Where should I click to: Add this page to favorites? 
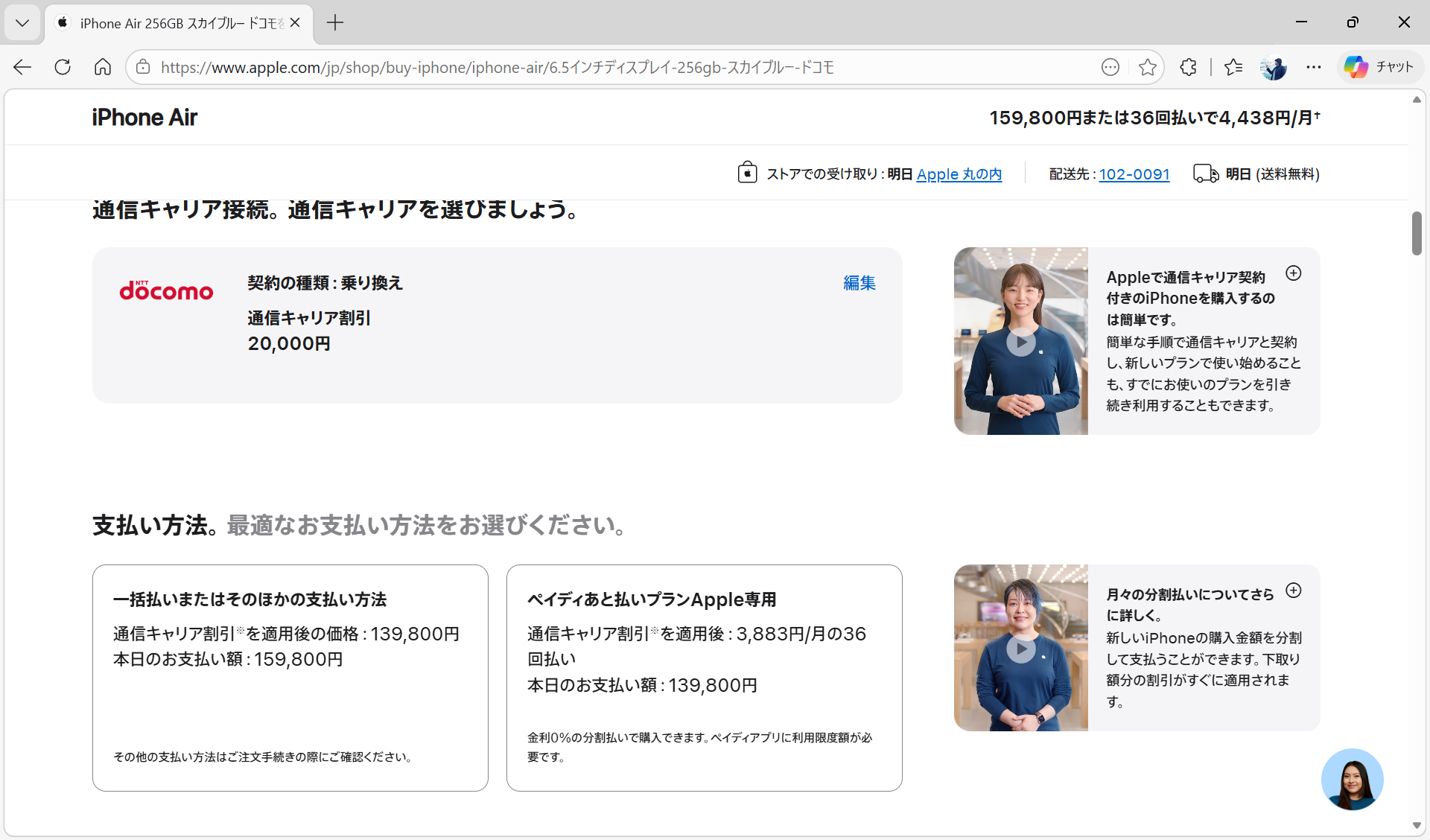tap(1148, 67)
